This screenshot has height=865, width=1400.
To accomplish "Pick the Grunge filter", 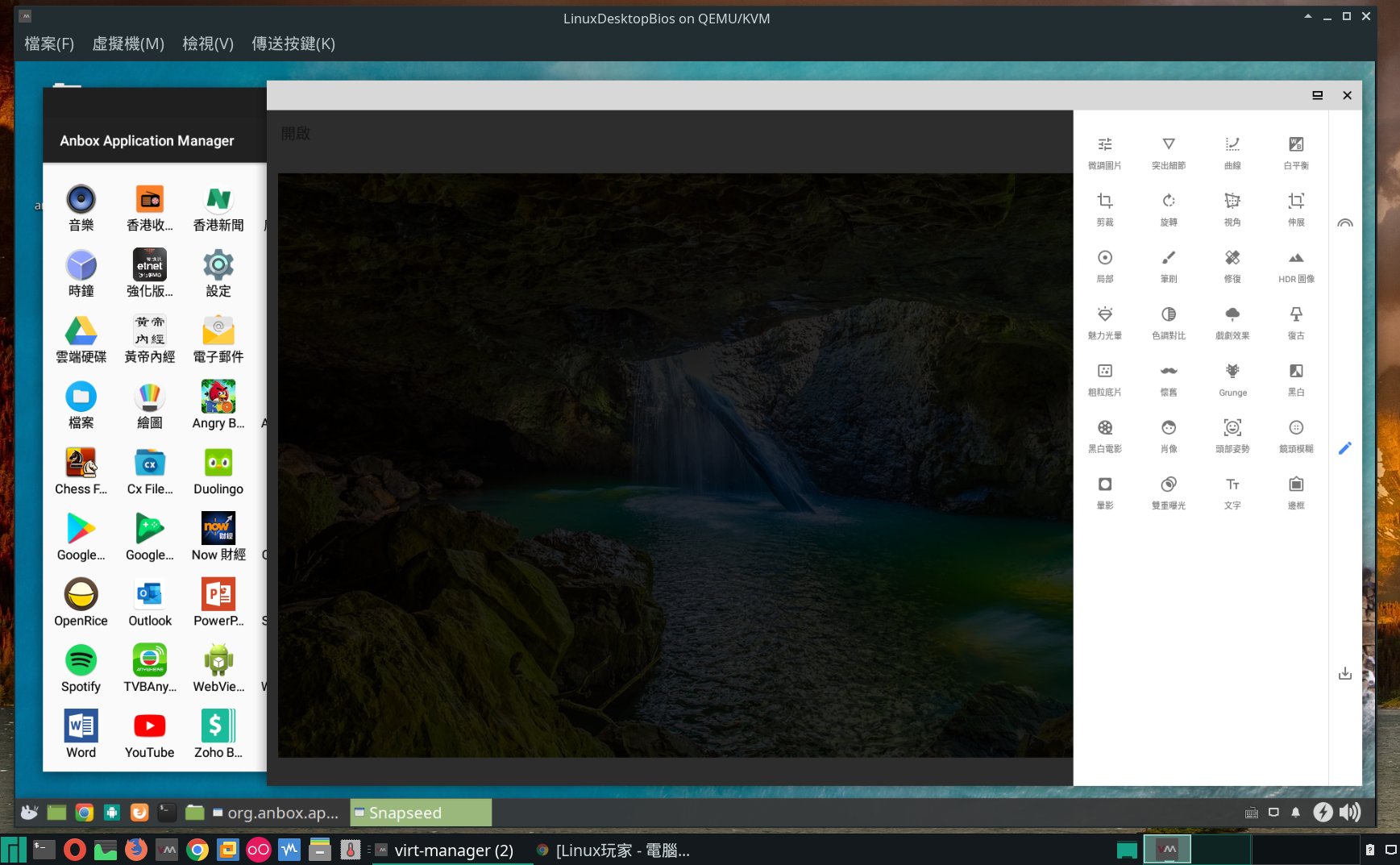I will point(1232,379).
